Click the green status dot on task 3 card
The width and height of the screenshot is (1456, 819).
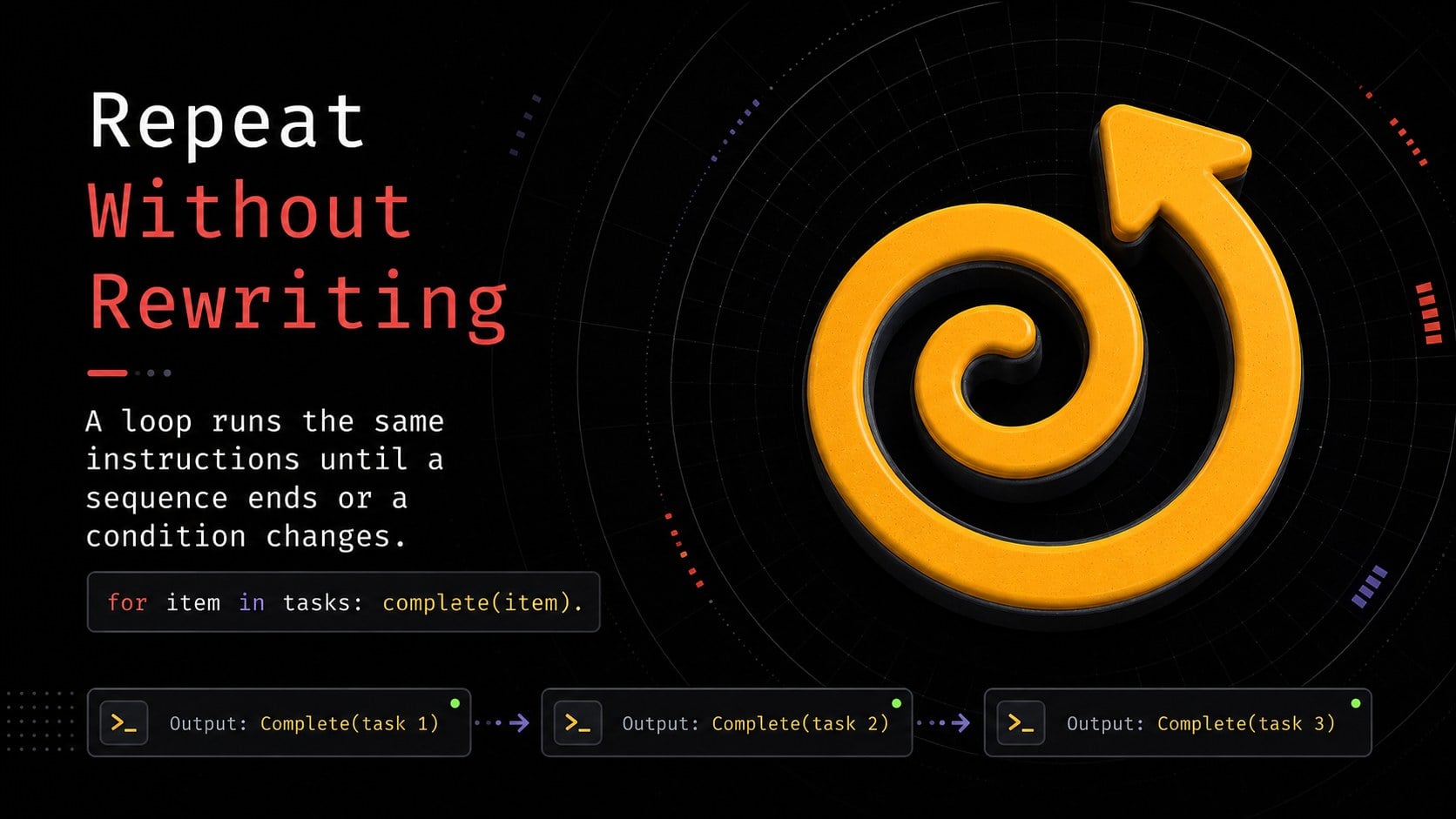coord(1355,703)
